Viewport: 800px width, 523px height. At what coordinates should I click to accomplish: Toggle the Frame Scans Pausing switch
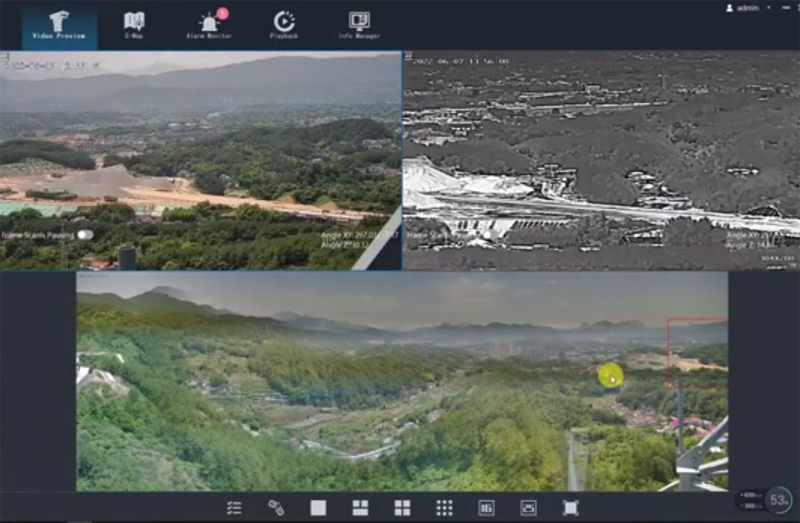tap(85, 235)
